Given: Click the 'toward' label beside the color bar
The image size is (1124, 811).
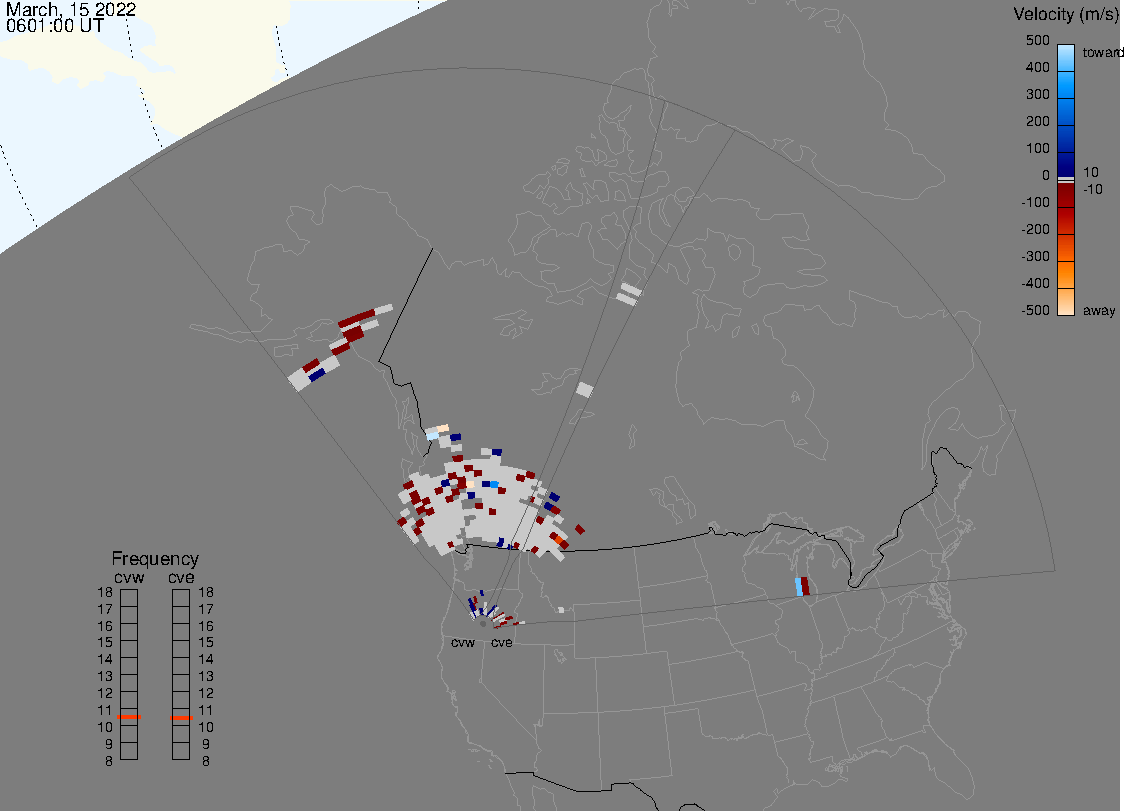Looking at the screenshot, I should pos(1103,52).
